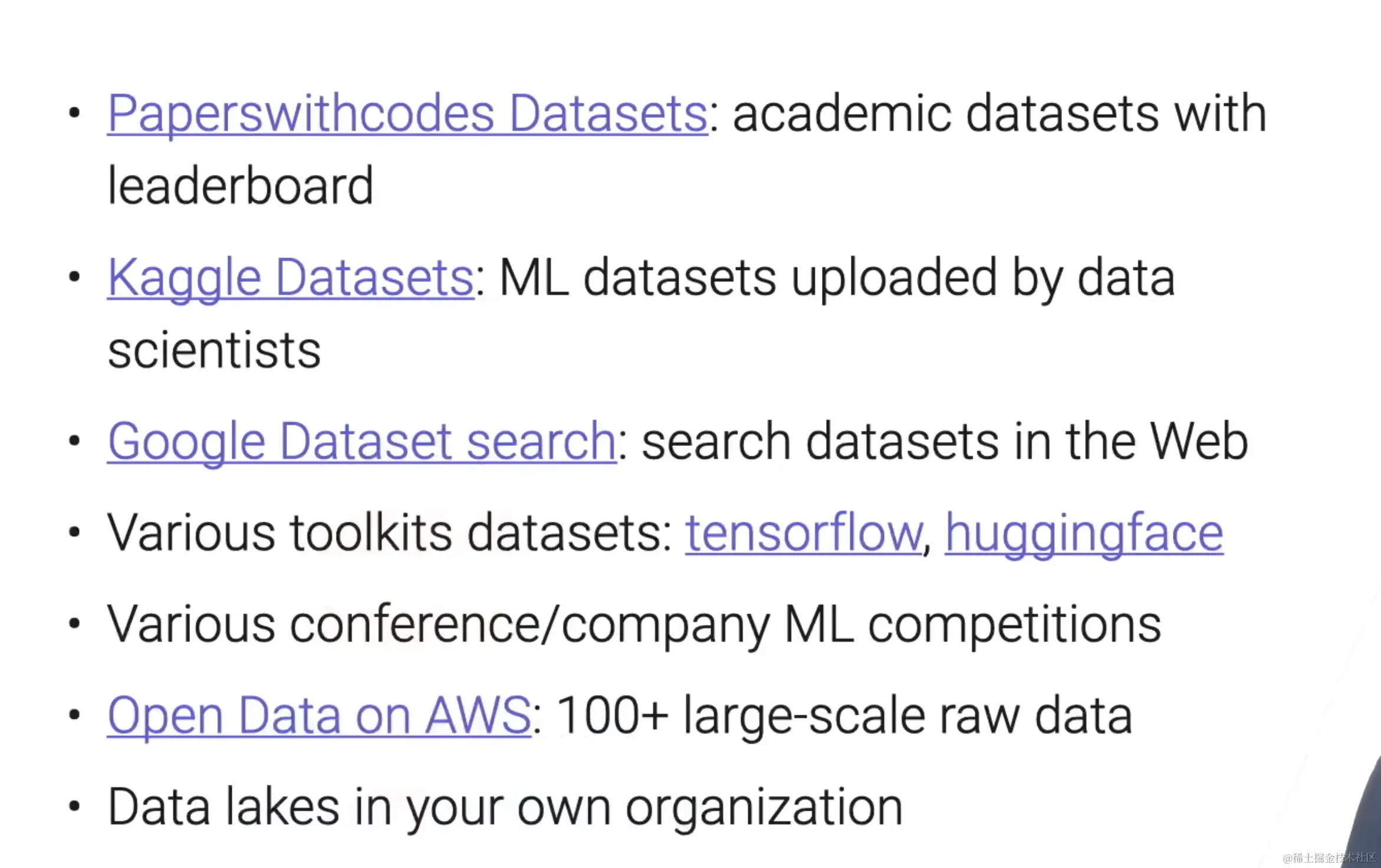Click the 100+ large-scale raw data text
Viewport: 1381px width, 868px height.
[x=844, y=716]
